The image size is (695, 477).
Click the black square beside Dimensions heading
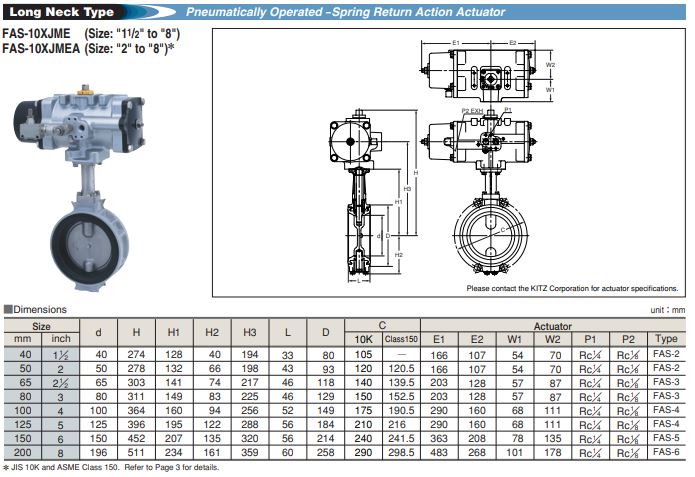(7, 310)
